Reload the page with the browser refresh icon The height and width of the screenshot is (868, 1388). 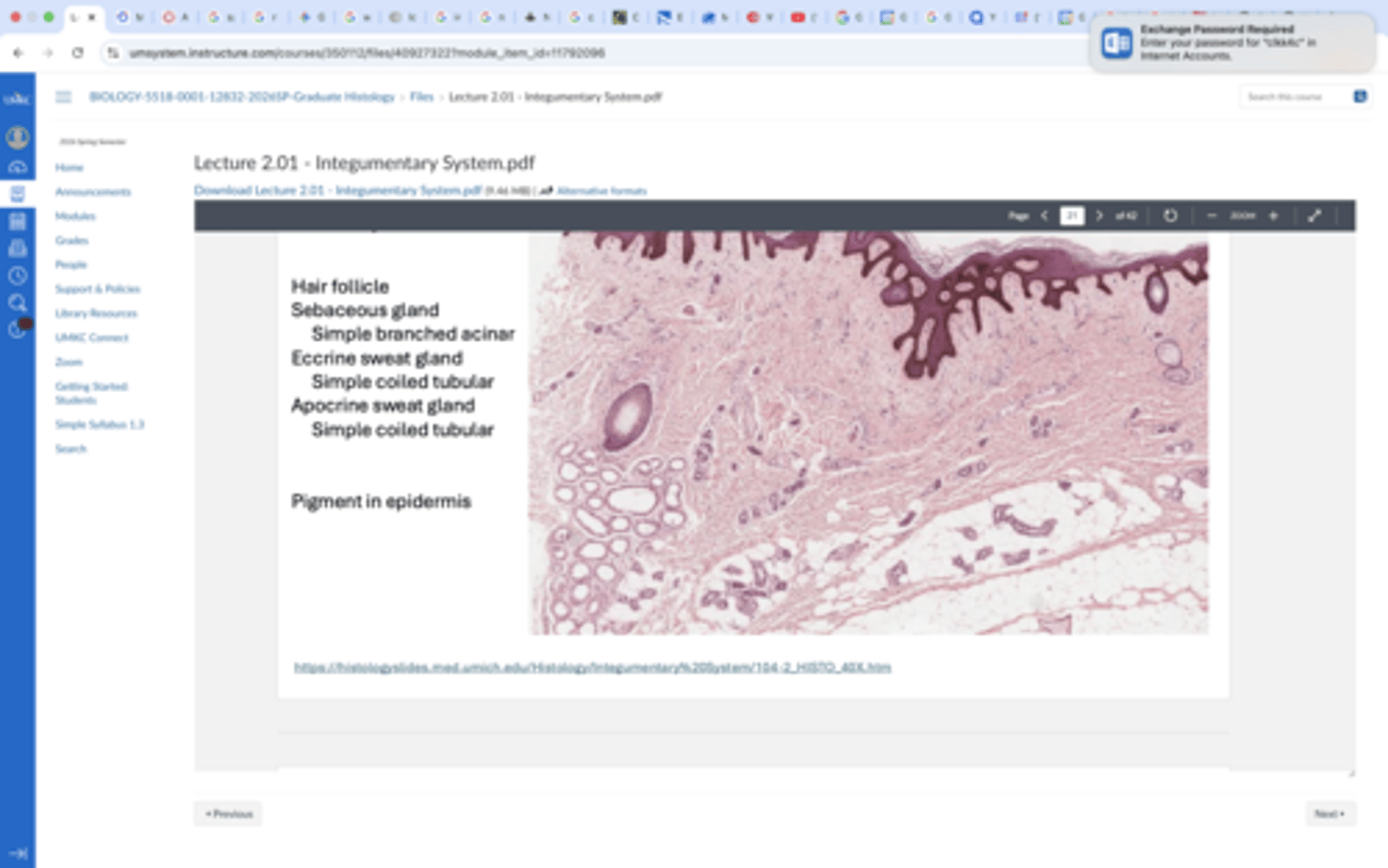[78, 53]
